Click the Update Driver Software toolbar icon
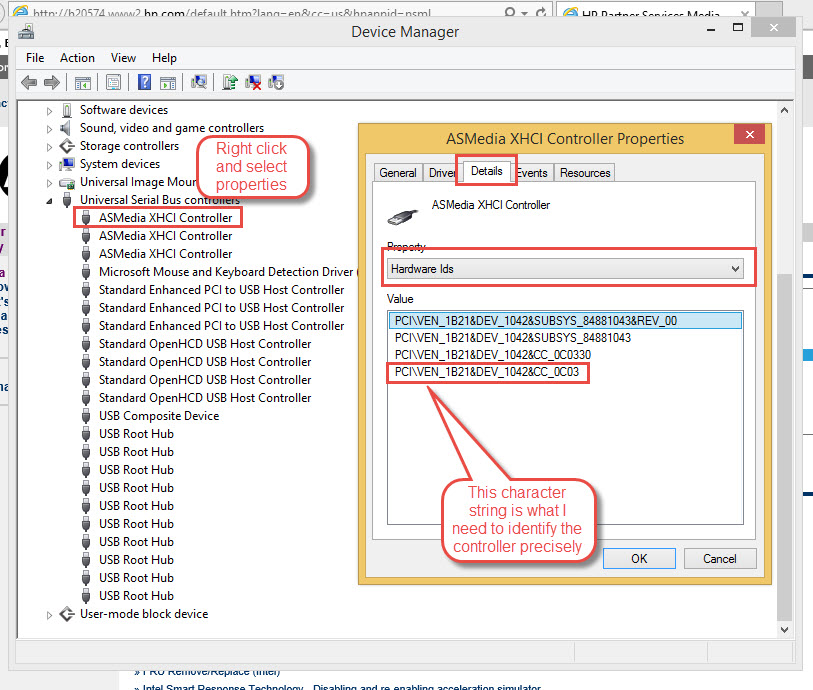The height and width of the screenshot is (690, 813). point(230,83)
